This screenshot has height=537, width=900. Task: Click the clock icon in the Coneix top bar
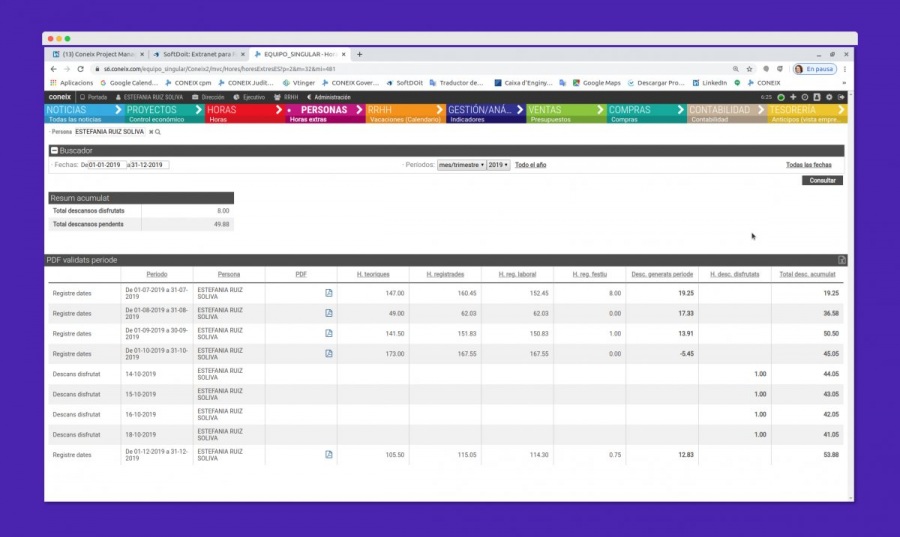(805, 98)
